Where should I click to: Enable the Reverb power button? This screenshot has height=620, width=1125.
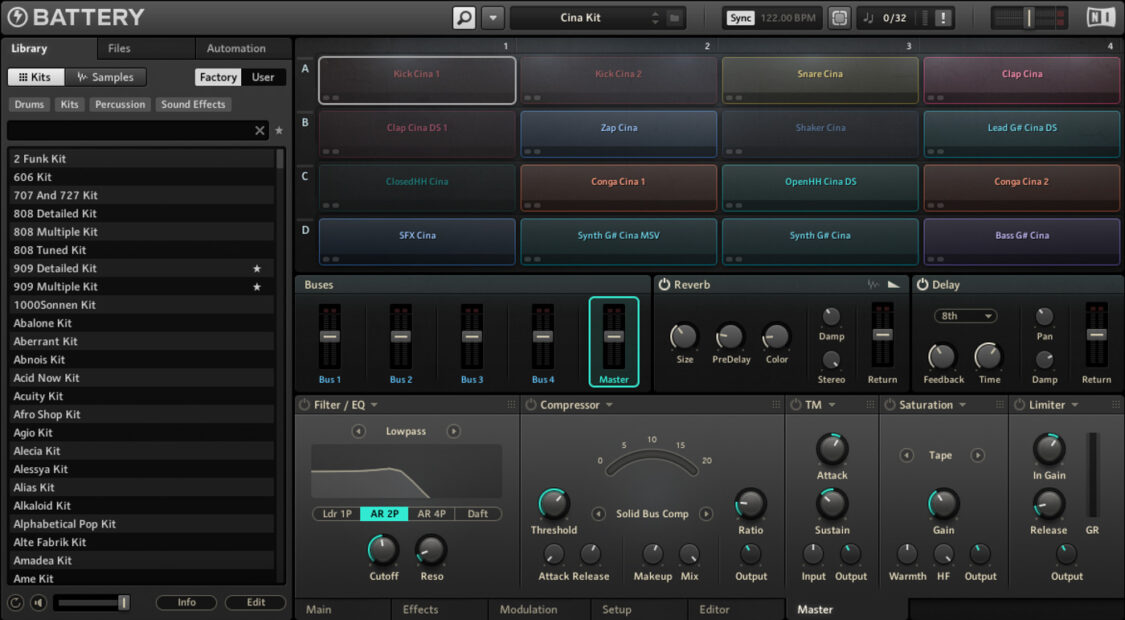pos(664,284)
